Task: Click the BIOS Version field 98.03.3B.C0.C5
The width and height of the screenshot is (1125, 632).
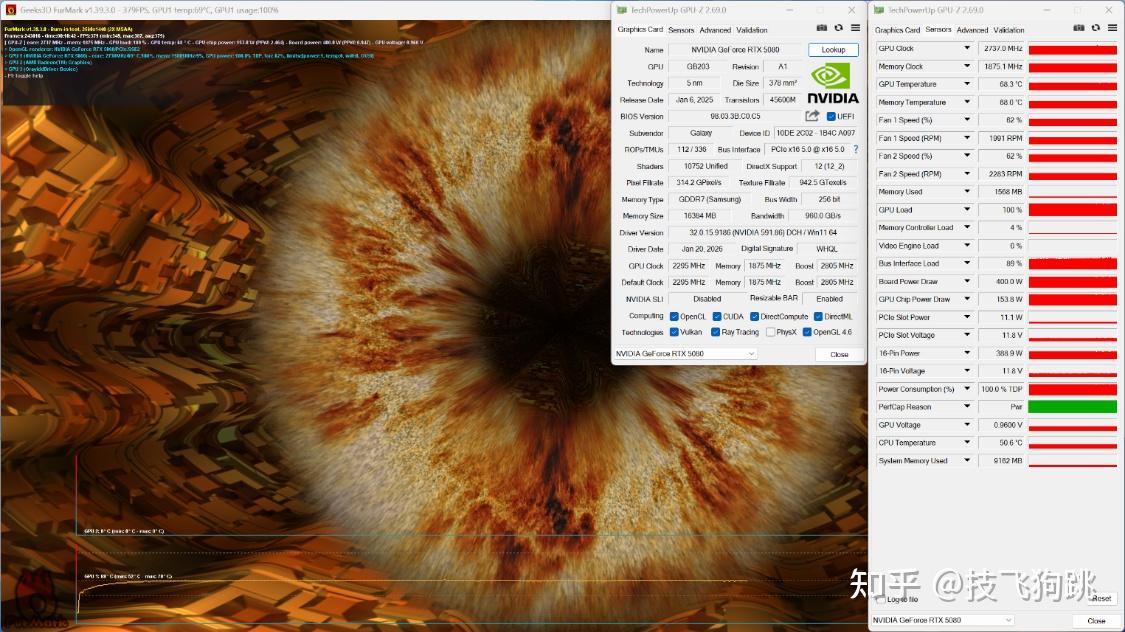Action: (735, 116)
